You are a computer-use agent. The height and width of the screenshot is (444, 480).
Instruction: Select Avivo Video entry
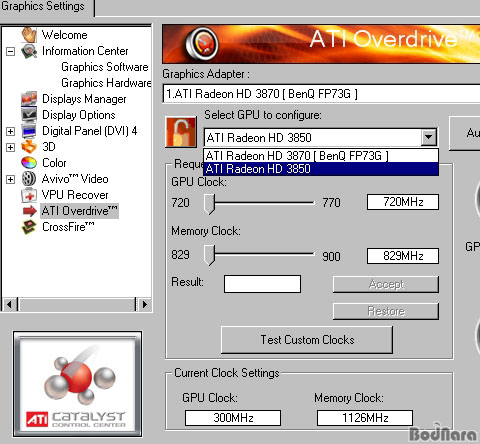[75, 179]
